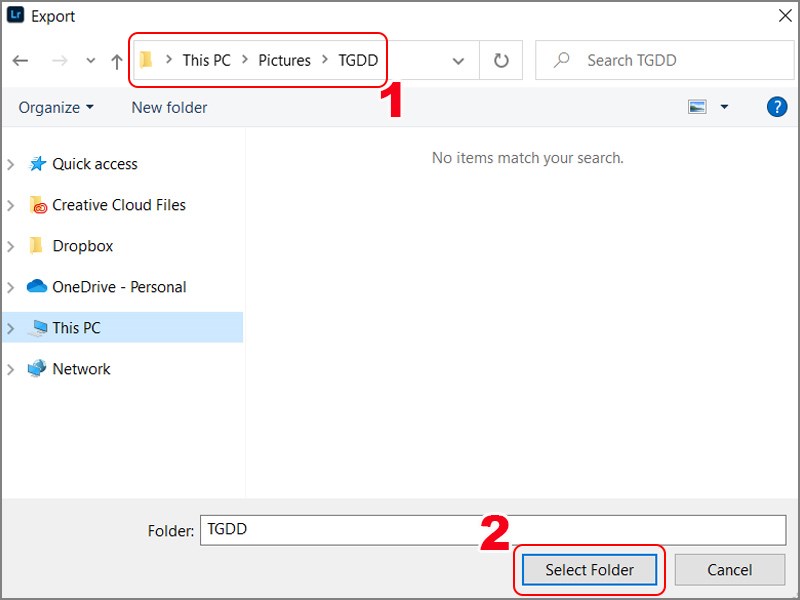
Task: Click the Lightroom icon in title bar
Action: click(x=15, y=15)
